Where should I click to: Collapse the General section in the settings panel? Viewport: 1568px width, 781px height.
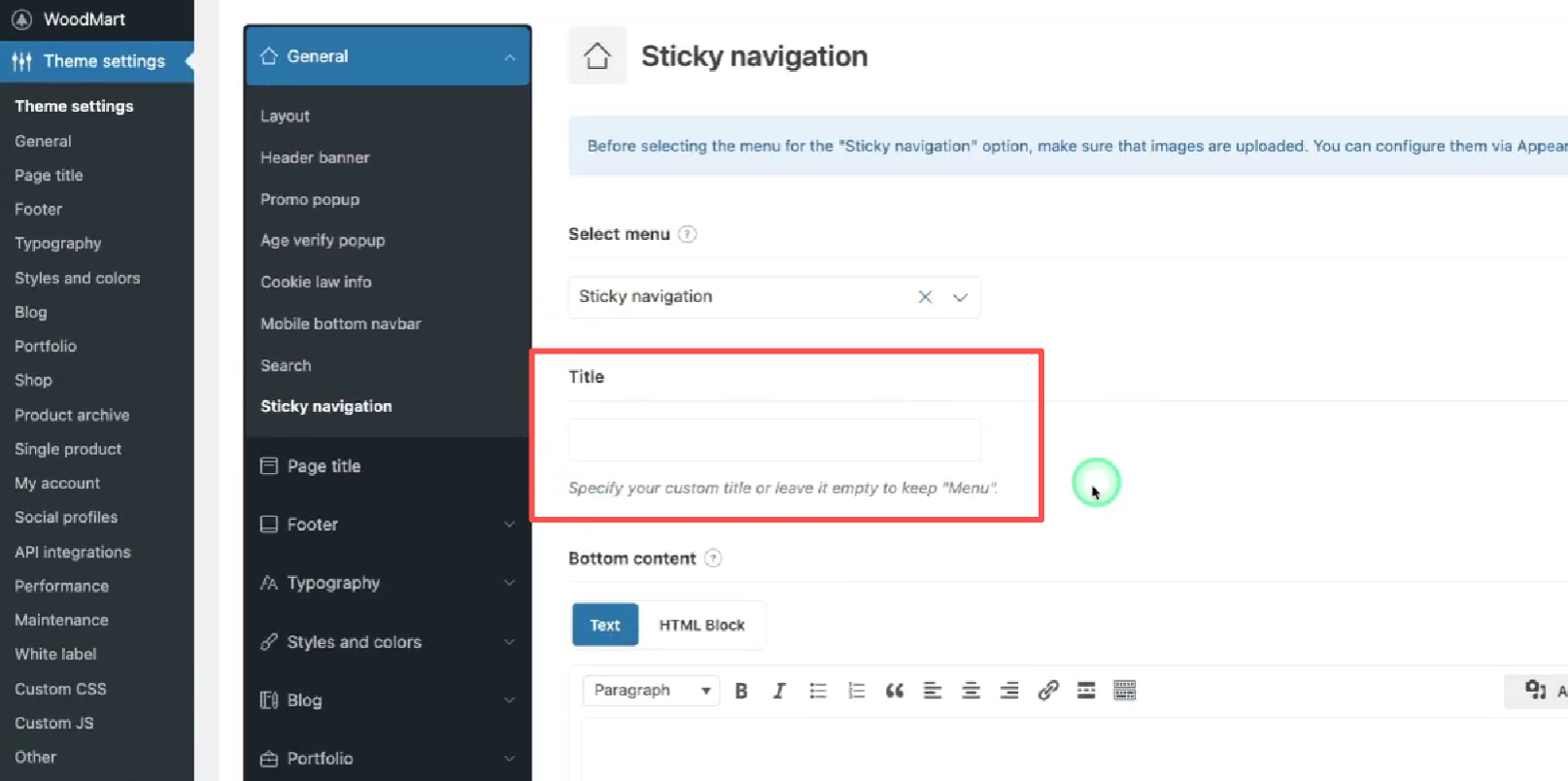point(388,56)
